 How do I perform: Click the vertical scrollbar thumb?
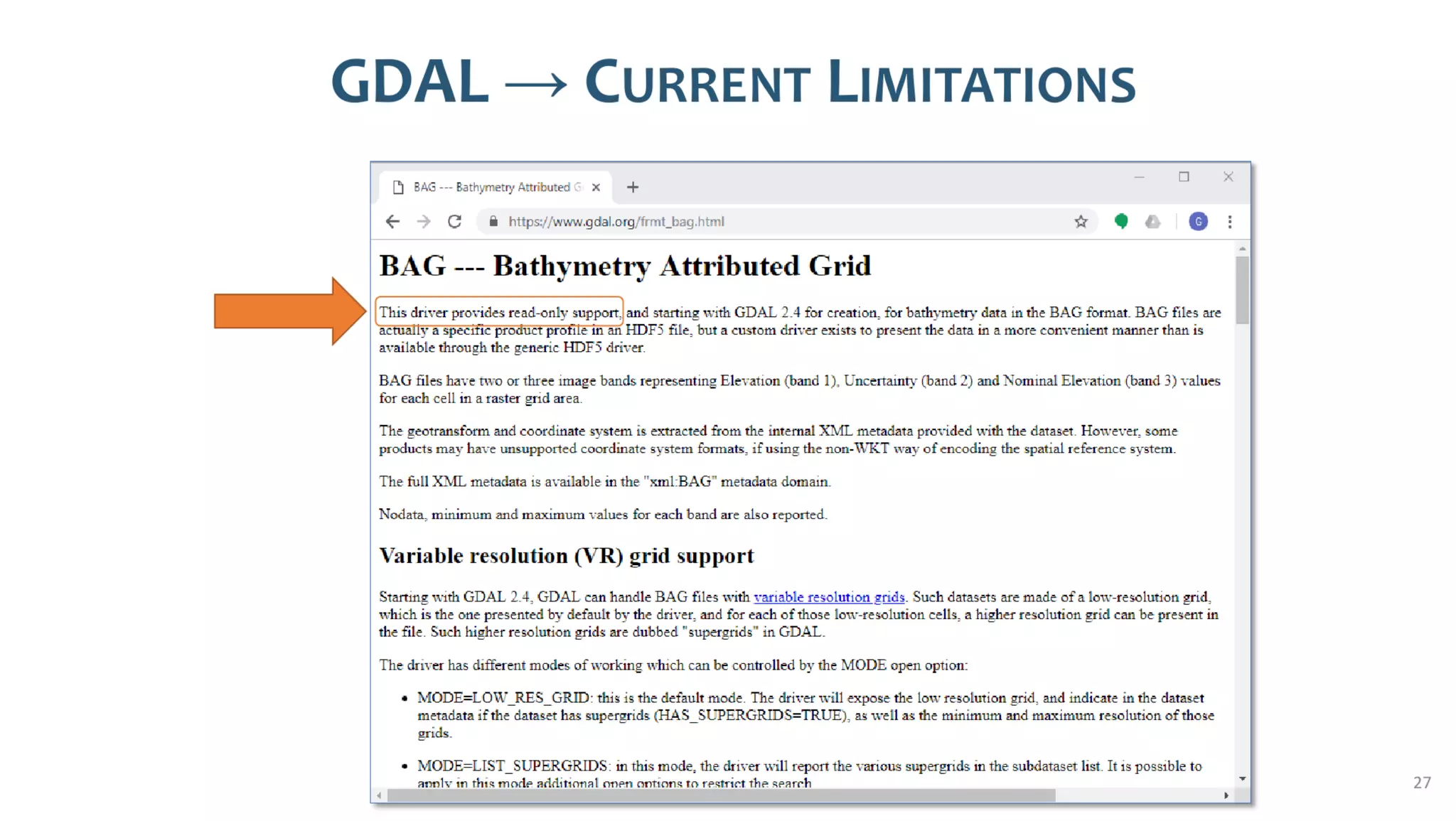pyautogui.click(x=1242, y=290)
